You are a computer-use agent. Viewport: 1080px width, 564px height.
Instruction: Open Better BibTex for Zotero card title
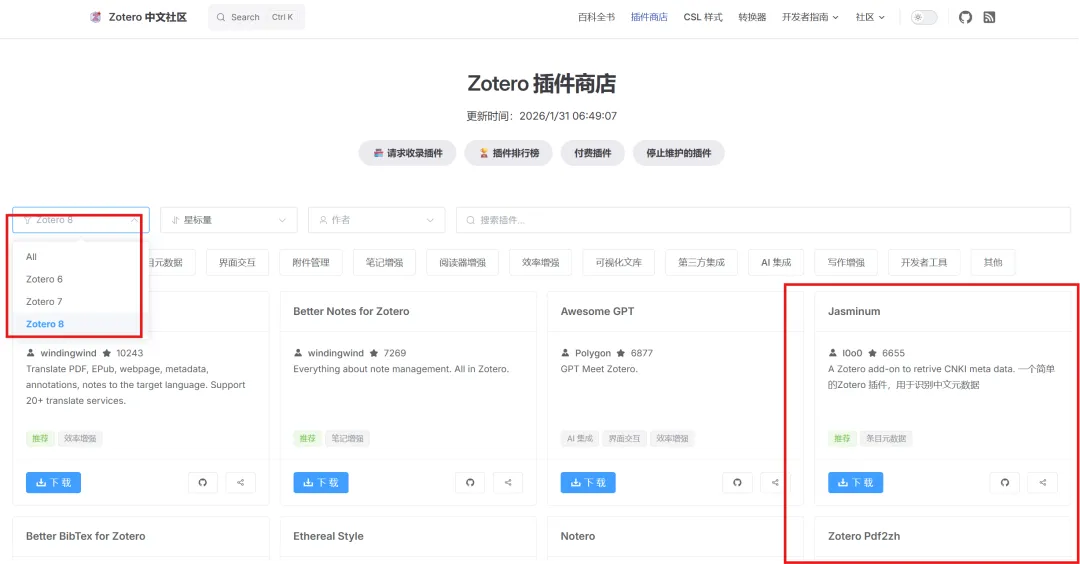coord(85,536)
